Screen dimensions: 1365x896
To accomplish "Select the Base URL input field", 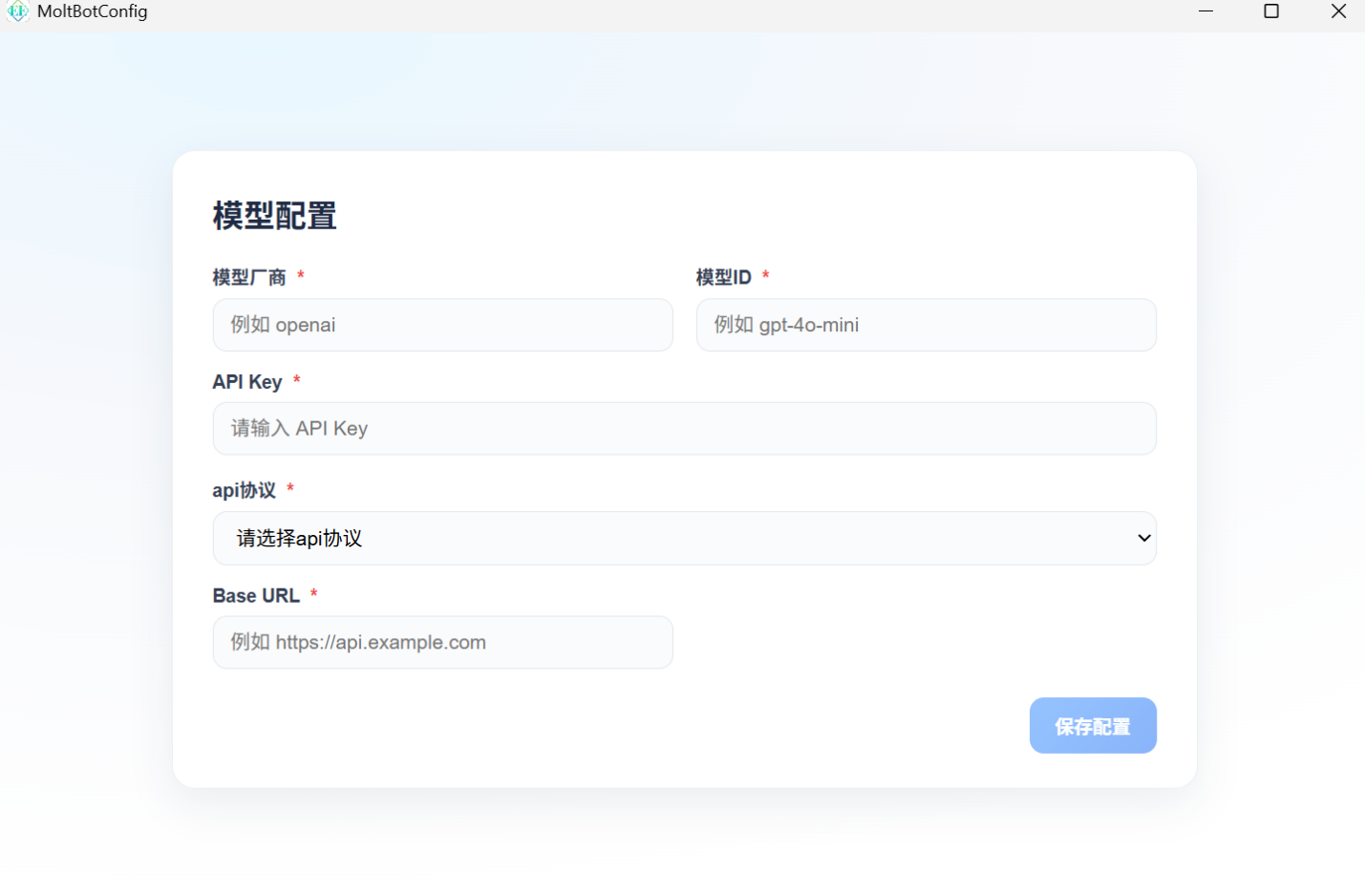I will click(x=442, y=642).
